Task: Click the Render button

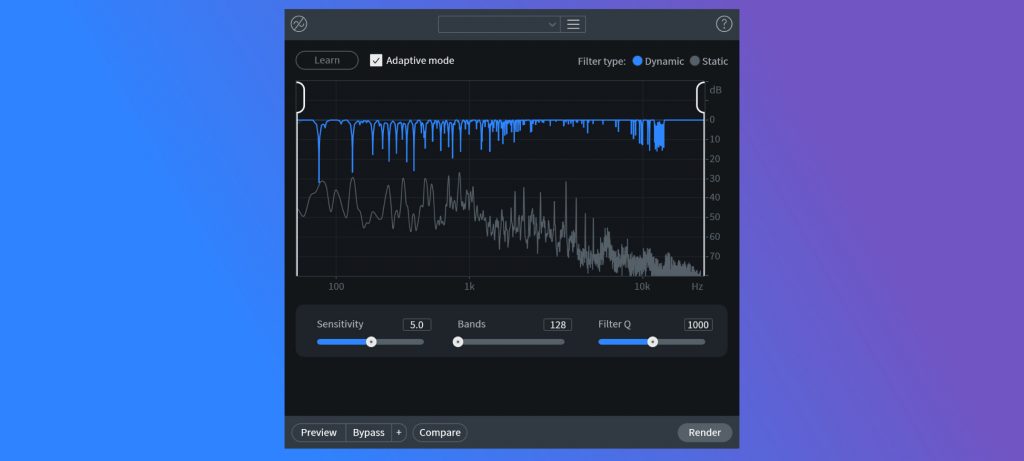Action: pyautogui.click(x=705, y=432)
